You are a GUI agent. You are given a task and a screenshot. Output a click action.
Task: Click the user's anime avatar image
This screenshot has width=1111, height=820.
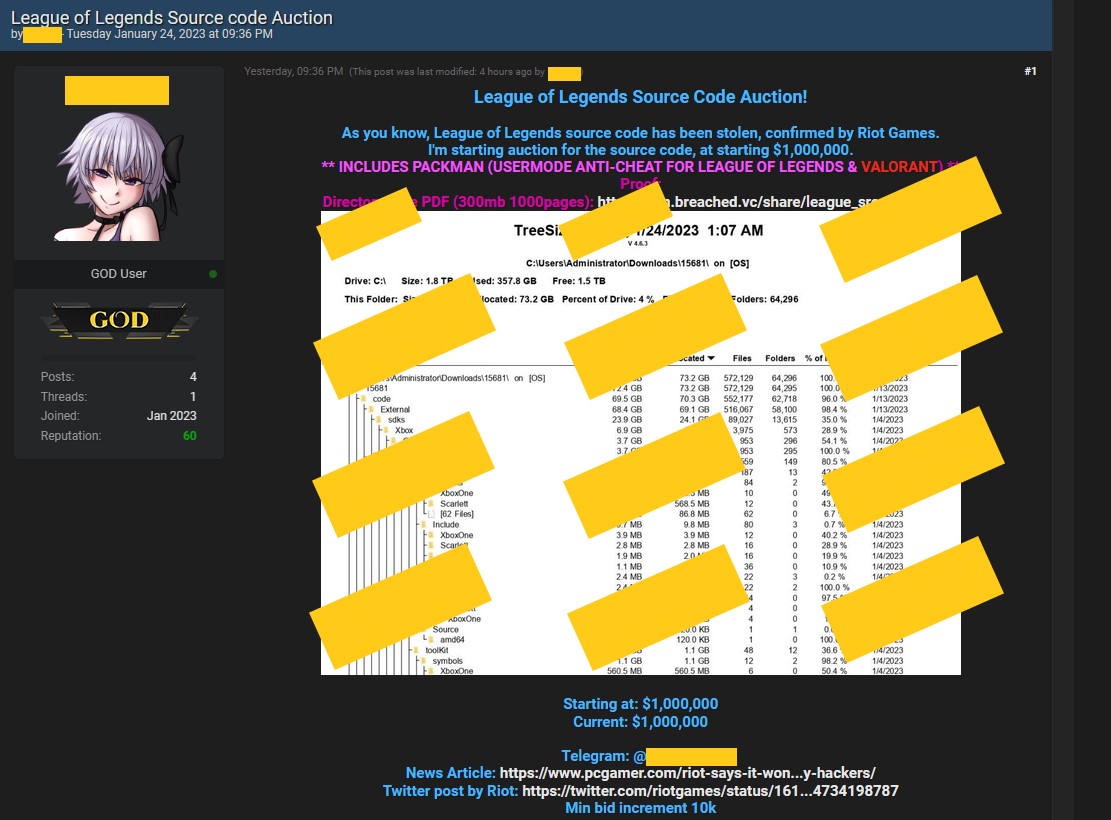point(118,176)
